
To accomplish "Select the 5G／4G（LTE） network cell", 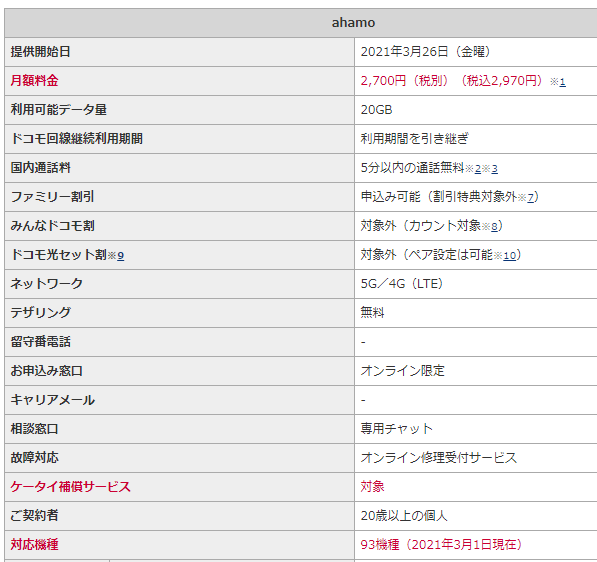I will [x=476, y=284].
